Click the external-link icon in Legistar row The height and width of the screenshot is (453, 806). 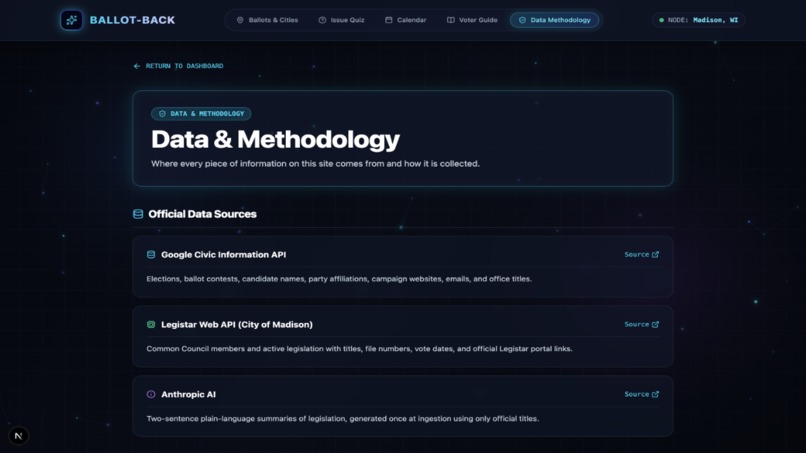(x=655, y=324)
